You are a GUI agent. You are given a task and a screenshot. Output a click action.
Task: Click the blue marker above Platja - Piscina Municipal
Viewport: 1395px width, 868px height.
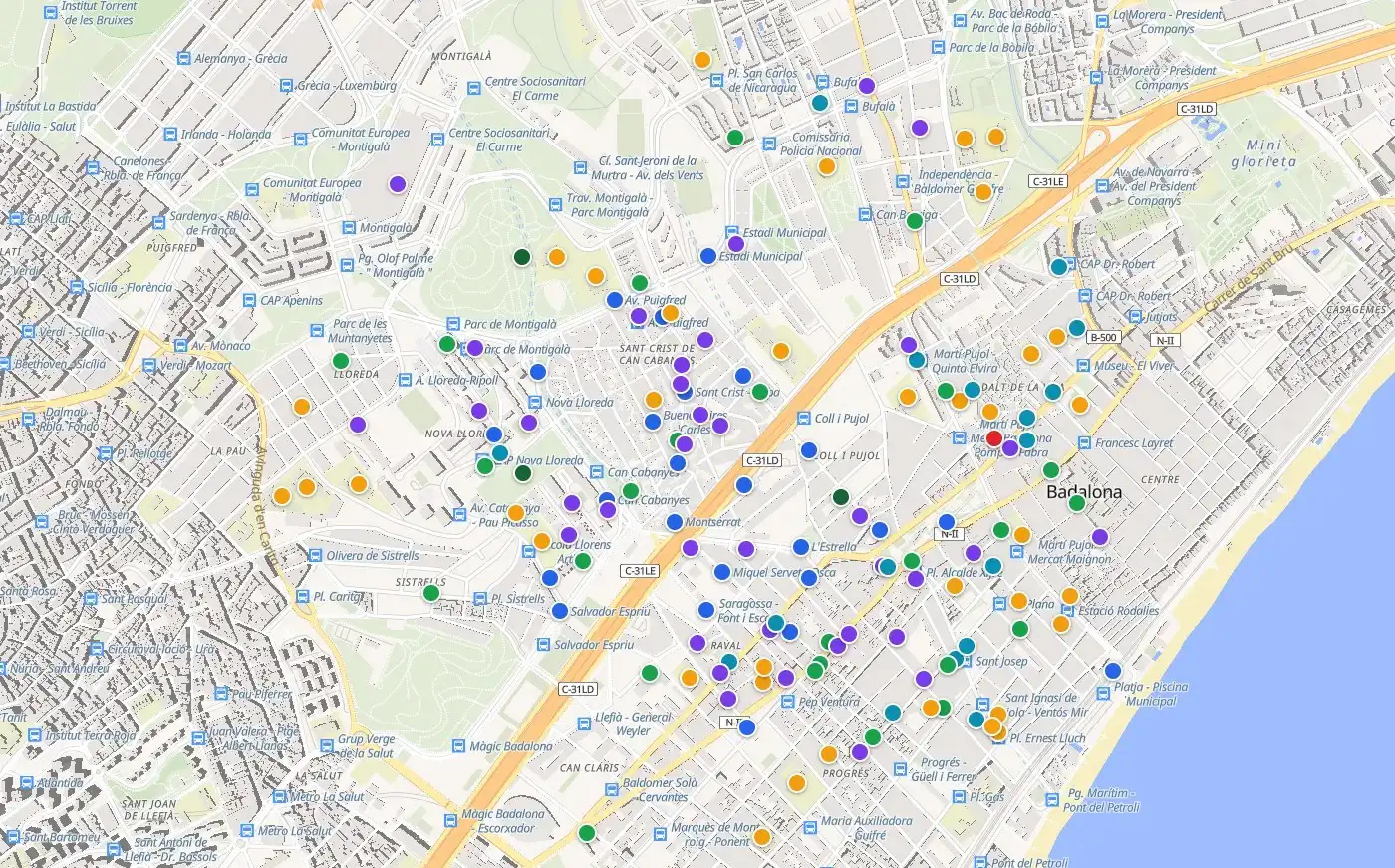(1113, 671)
